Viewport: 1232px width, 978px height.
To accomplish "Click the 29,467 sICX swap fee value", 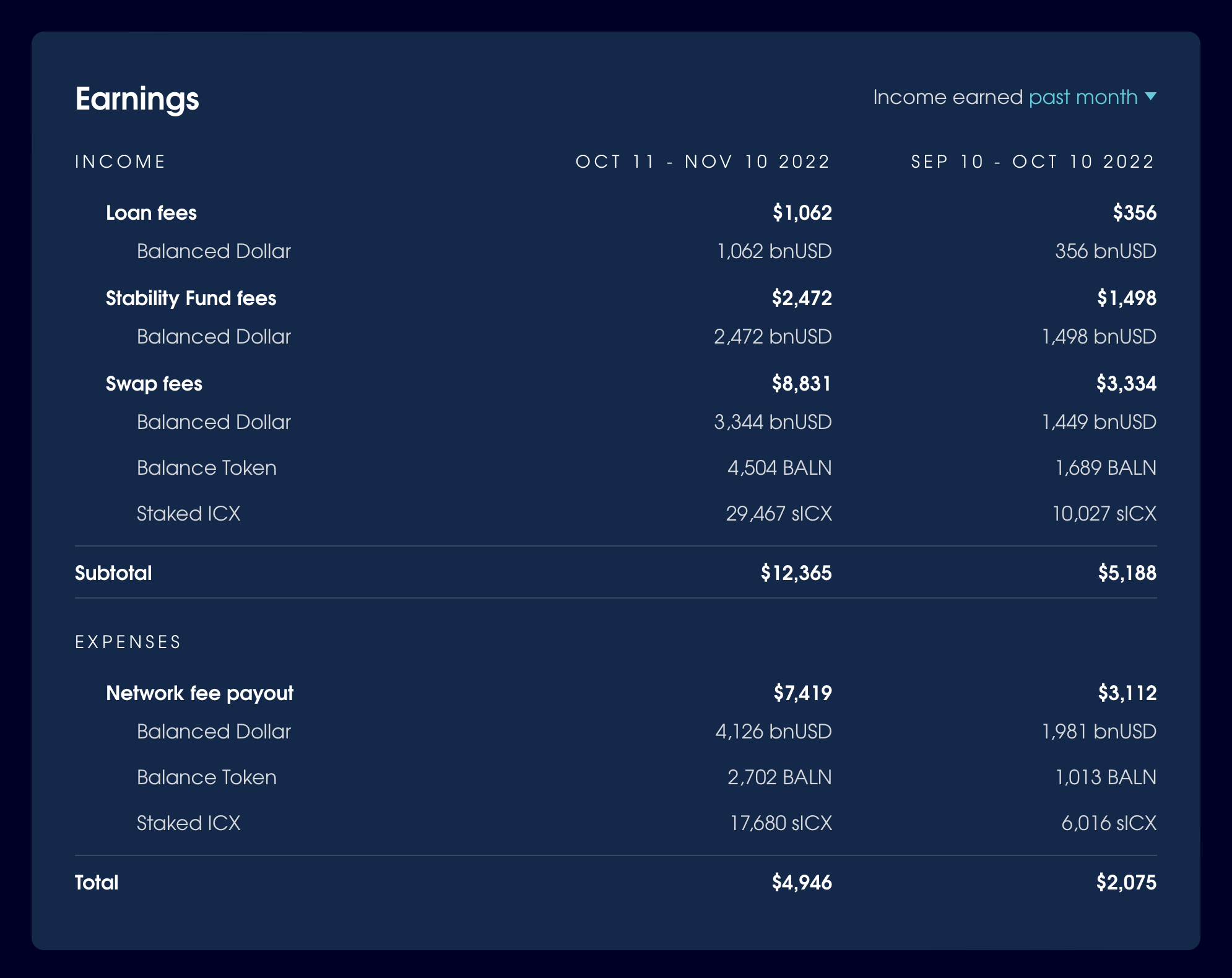I will (778, 514).
